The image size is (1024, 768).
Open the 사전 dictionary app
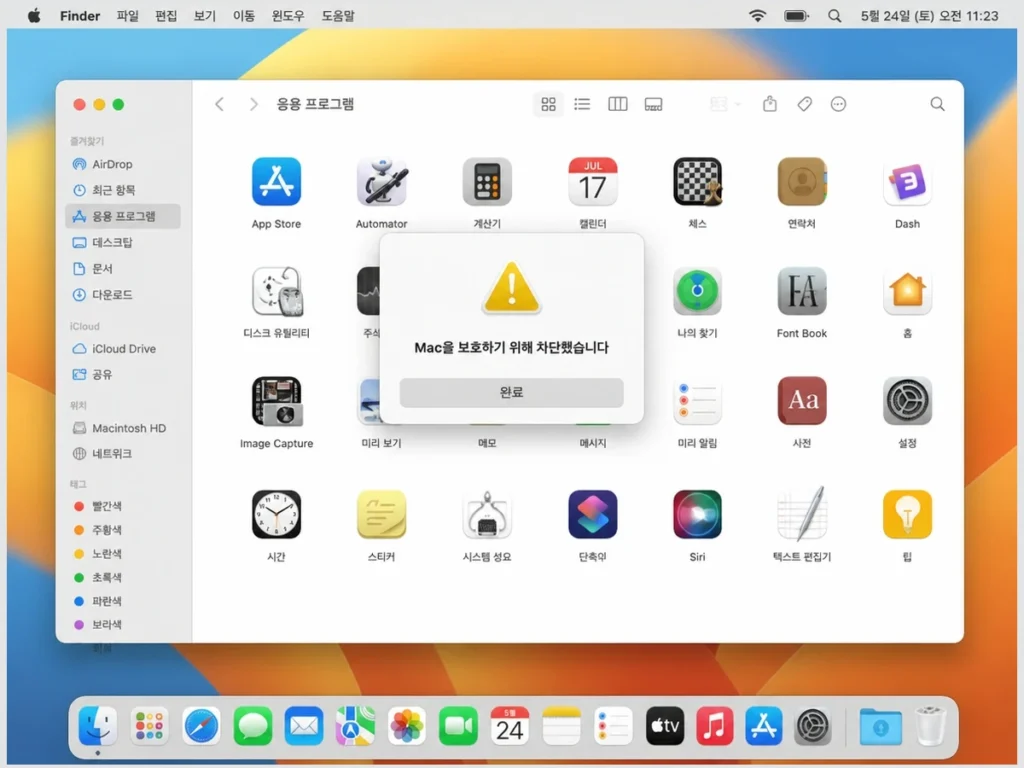(802, 401)
